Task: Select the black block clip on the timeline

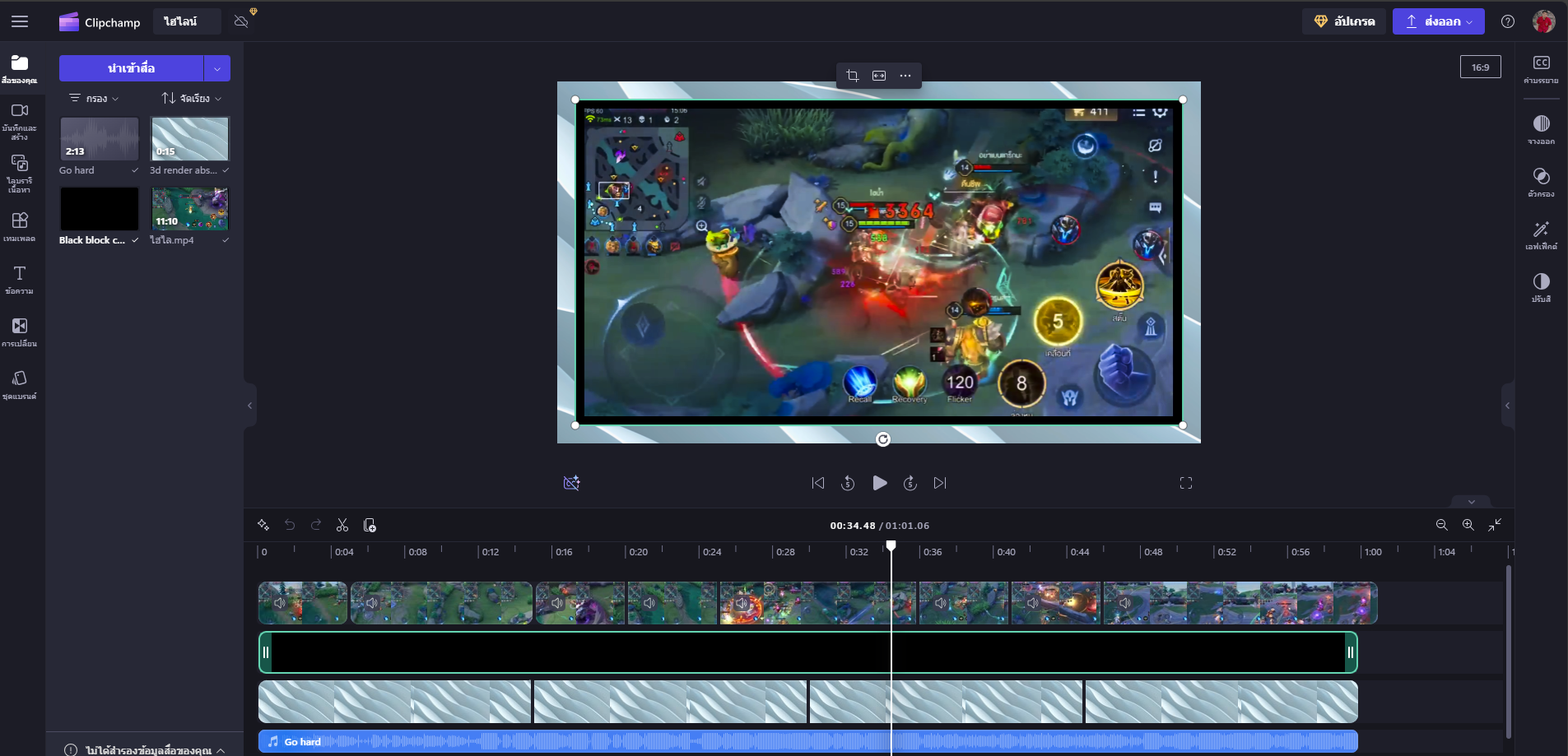Action: (x=807, y=652)
